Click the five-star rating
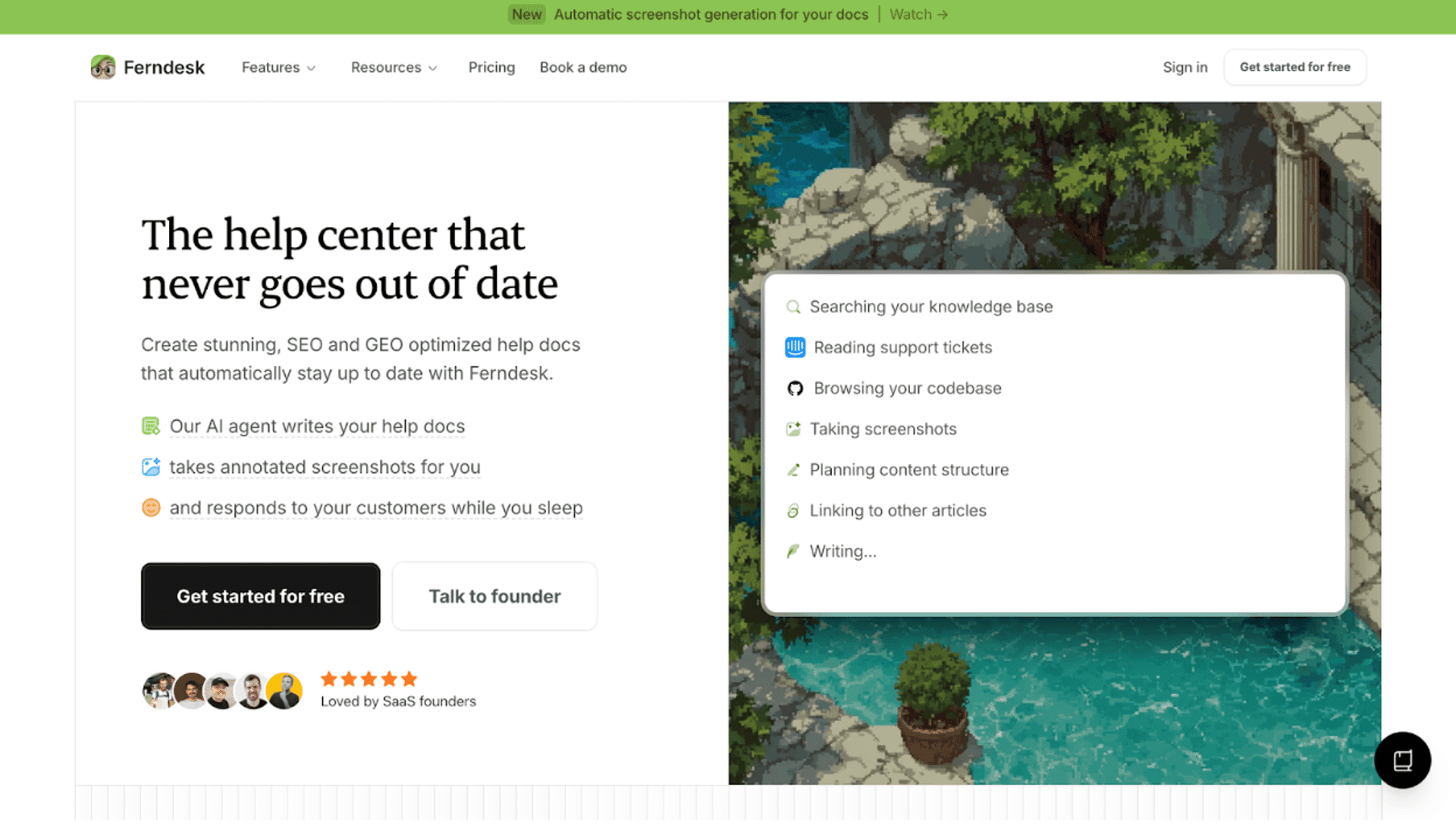Image resolution: width=1456 pixels, height=828 pixels. pos(369,679)
